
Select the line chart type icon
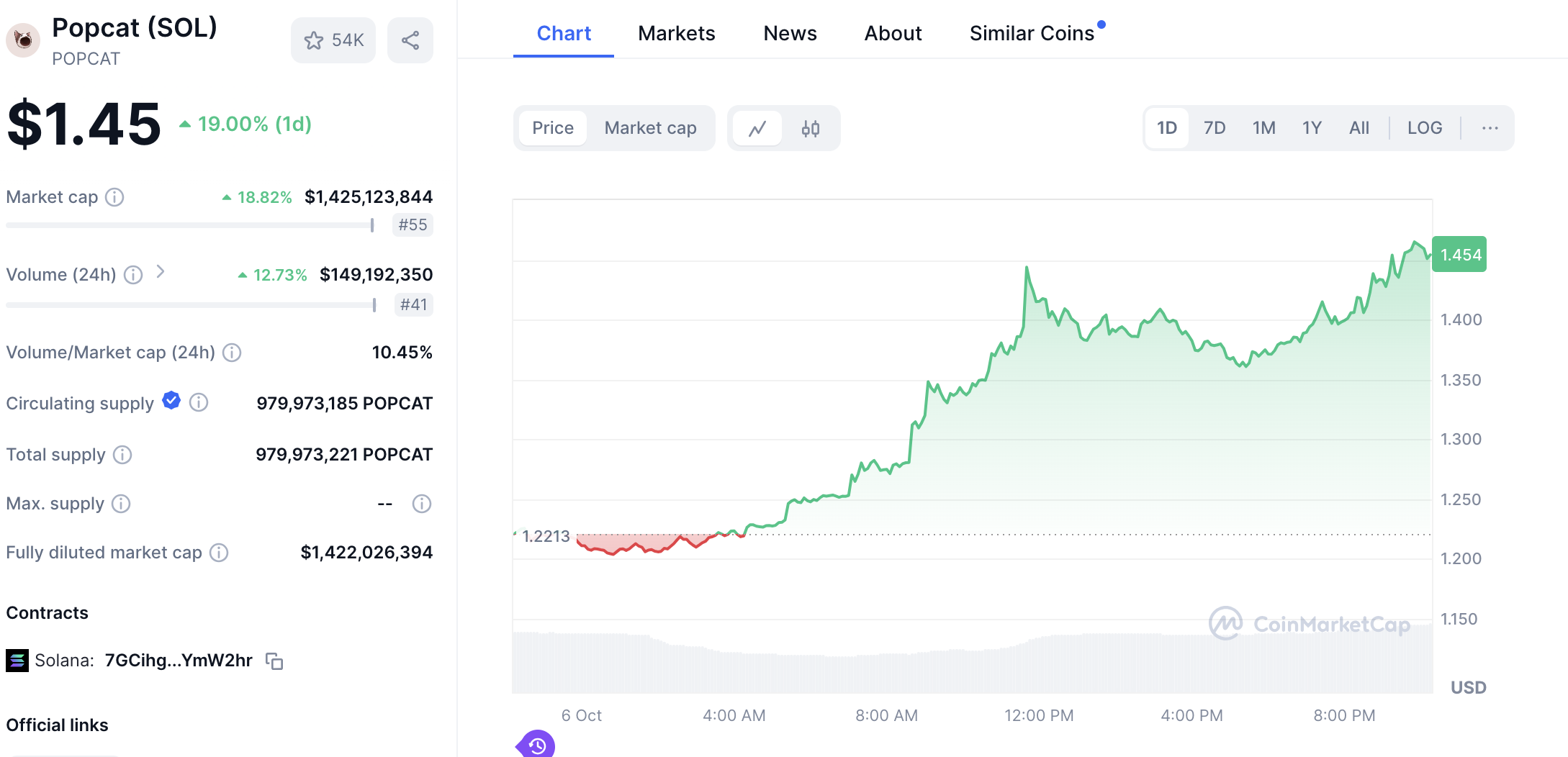pos(757,128)
